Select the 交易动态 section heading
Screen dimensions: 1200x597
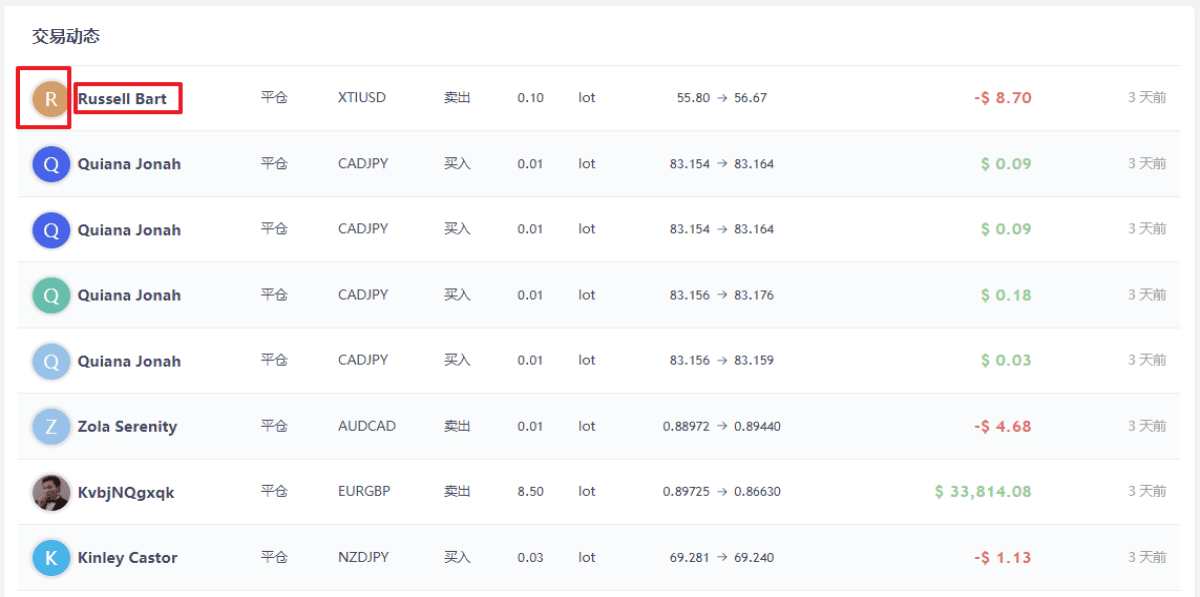(66, 37)
